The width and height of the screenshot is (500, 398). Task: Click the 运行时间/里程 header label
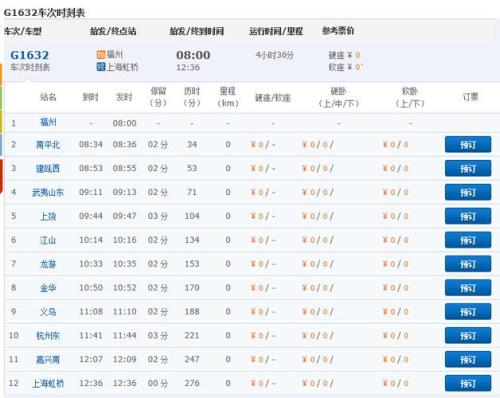(276, 31)
